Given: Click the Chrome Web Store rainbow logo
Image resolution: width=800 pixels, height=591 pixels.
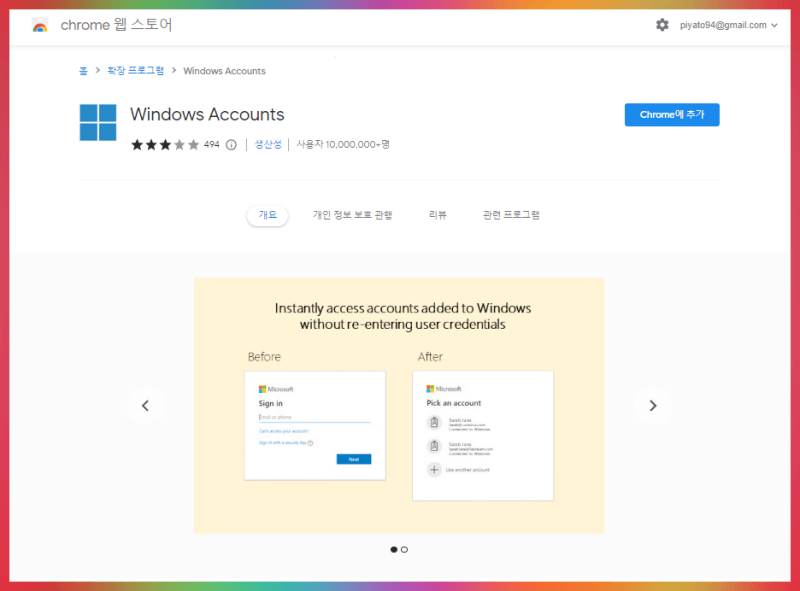Looking at the screenshot, I should point(40,25).
